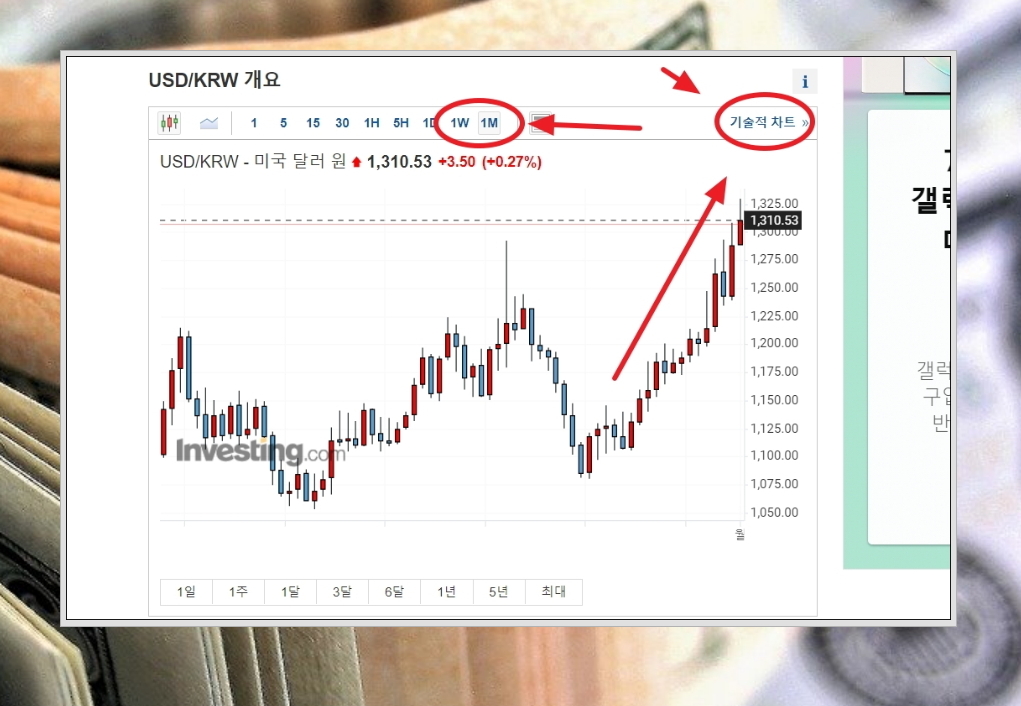
Task: Set chart range to 1달
Action: click(x=290, y=591)
